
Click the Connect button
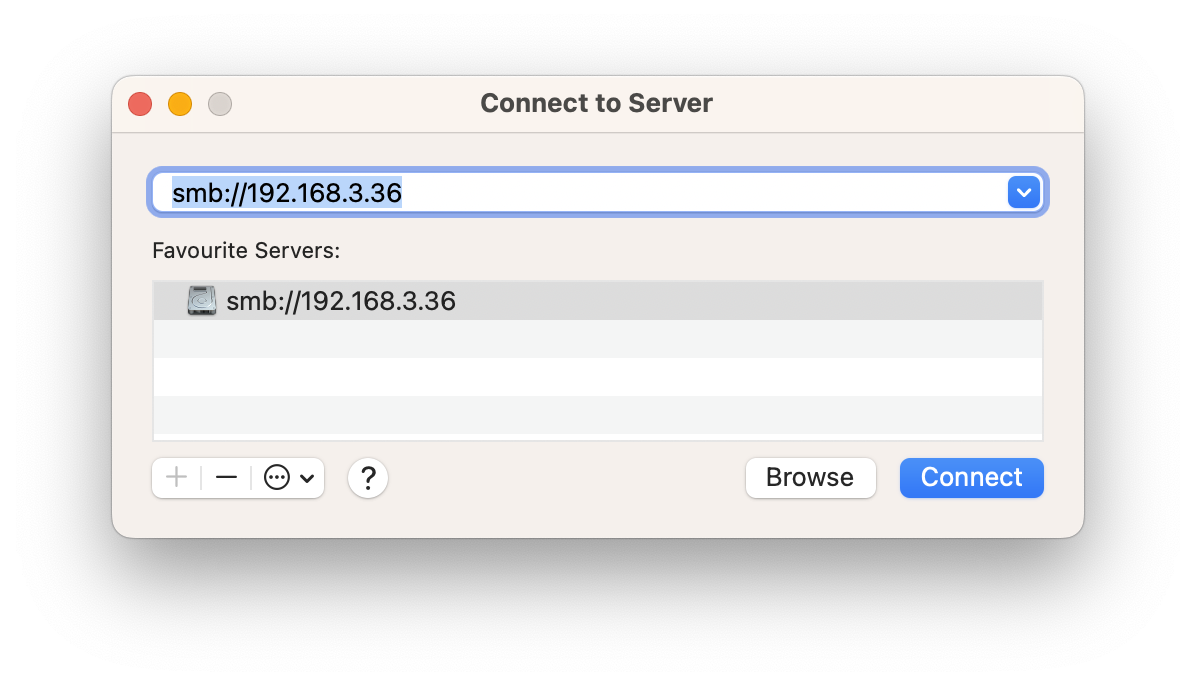971,478
